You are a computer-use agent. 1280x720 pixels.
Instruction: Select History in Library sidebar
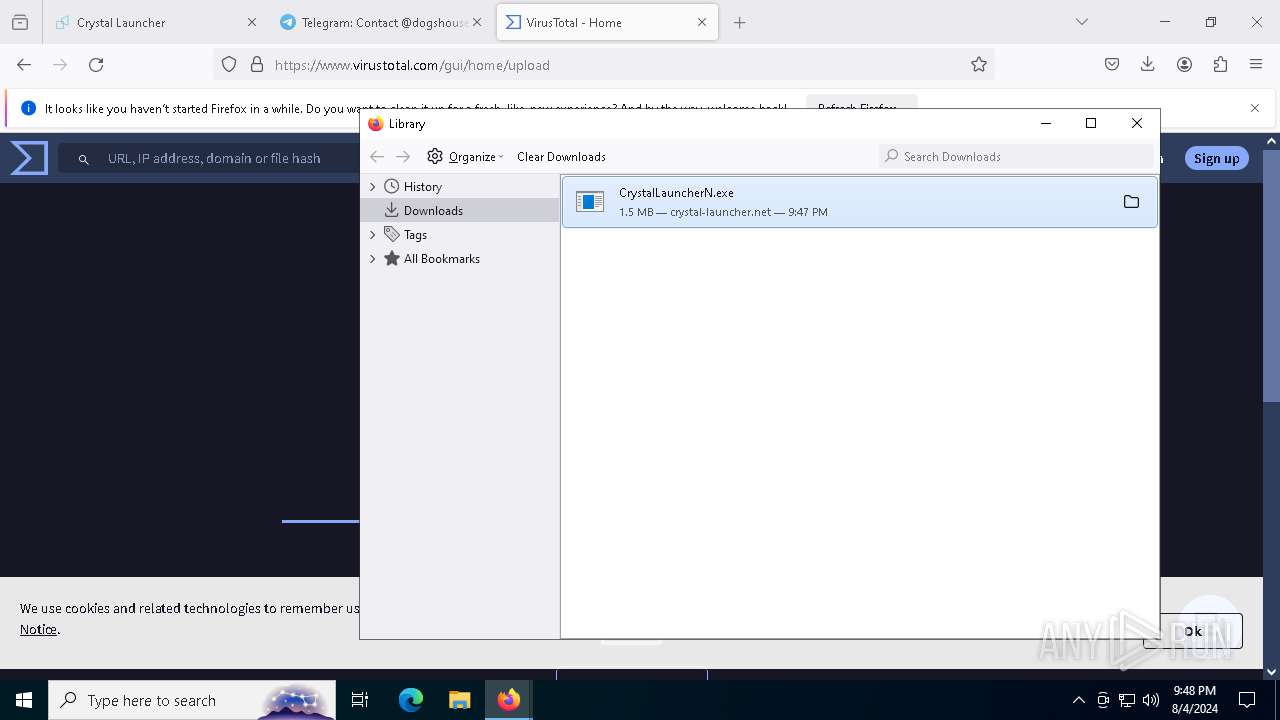pyautogui.click(x=422, y=187)
